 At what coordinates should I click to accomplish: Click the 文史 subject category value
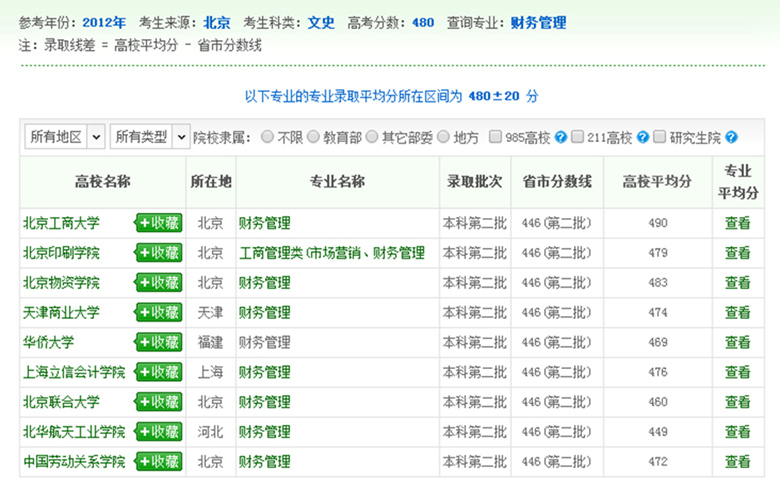pos(321,22)
